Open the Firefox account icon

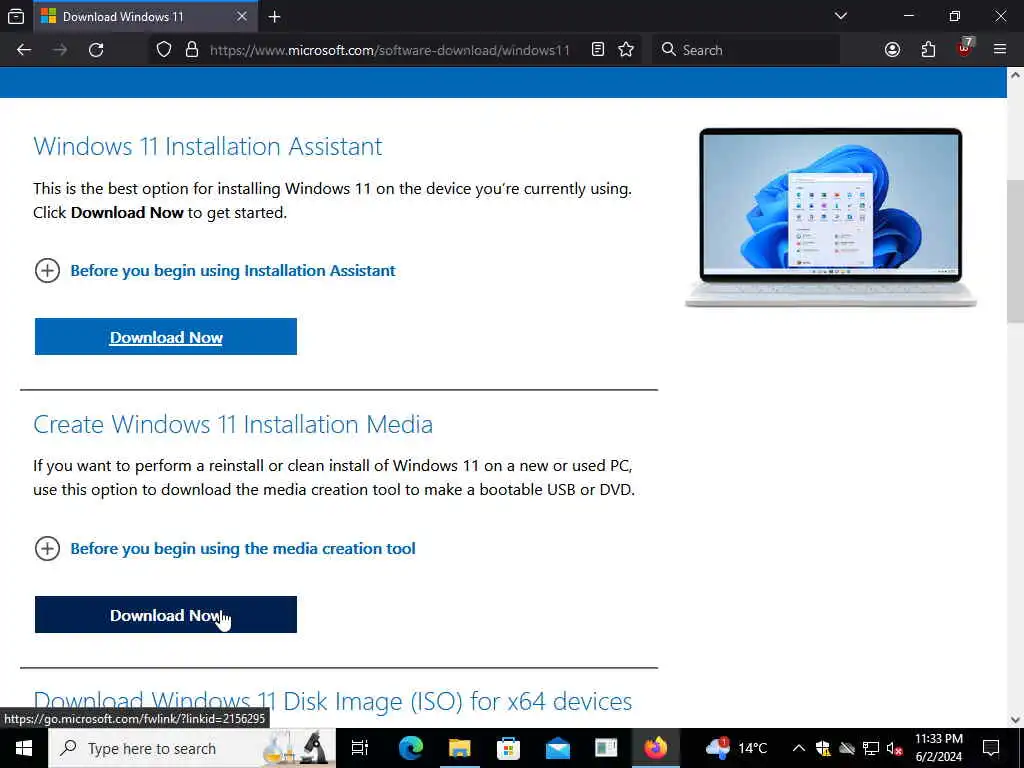coord(892,50)
